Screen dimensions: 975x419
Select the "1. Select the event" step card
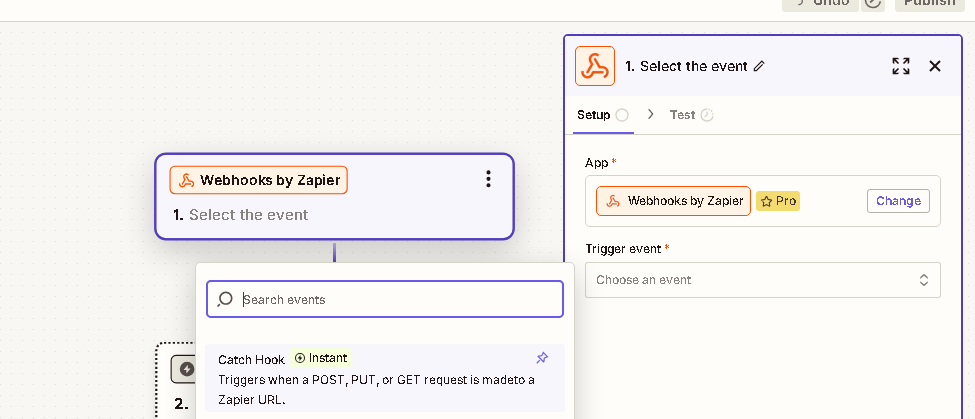coord(335,196)
